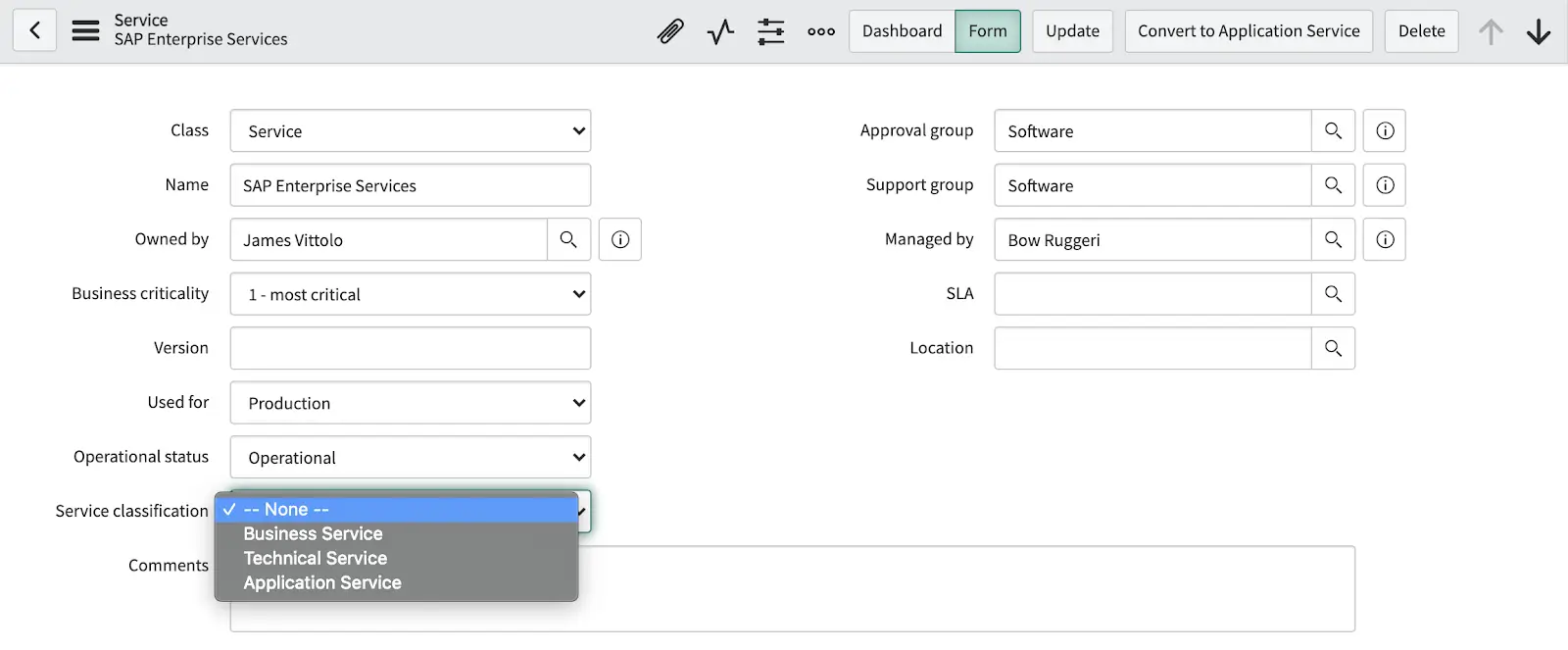The width and height of the screenshot is (1568, 650).
Task: Open lookup search for Managed by
Action: coord(1333,239)
